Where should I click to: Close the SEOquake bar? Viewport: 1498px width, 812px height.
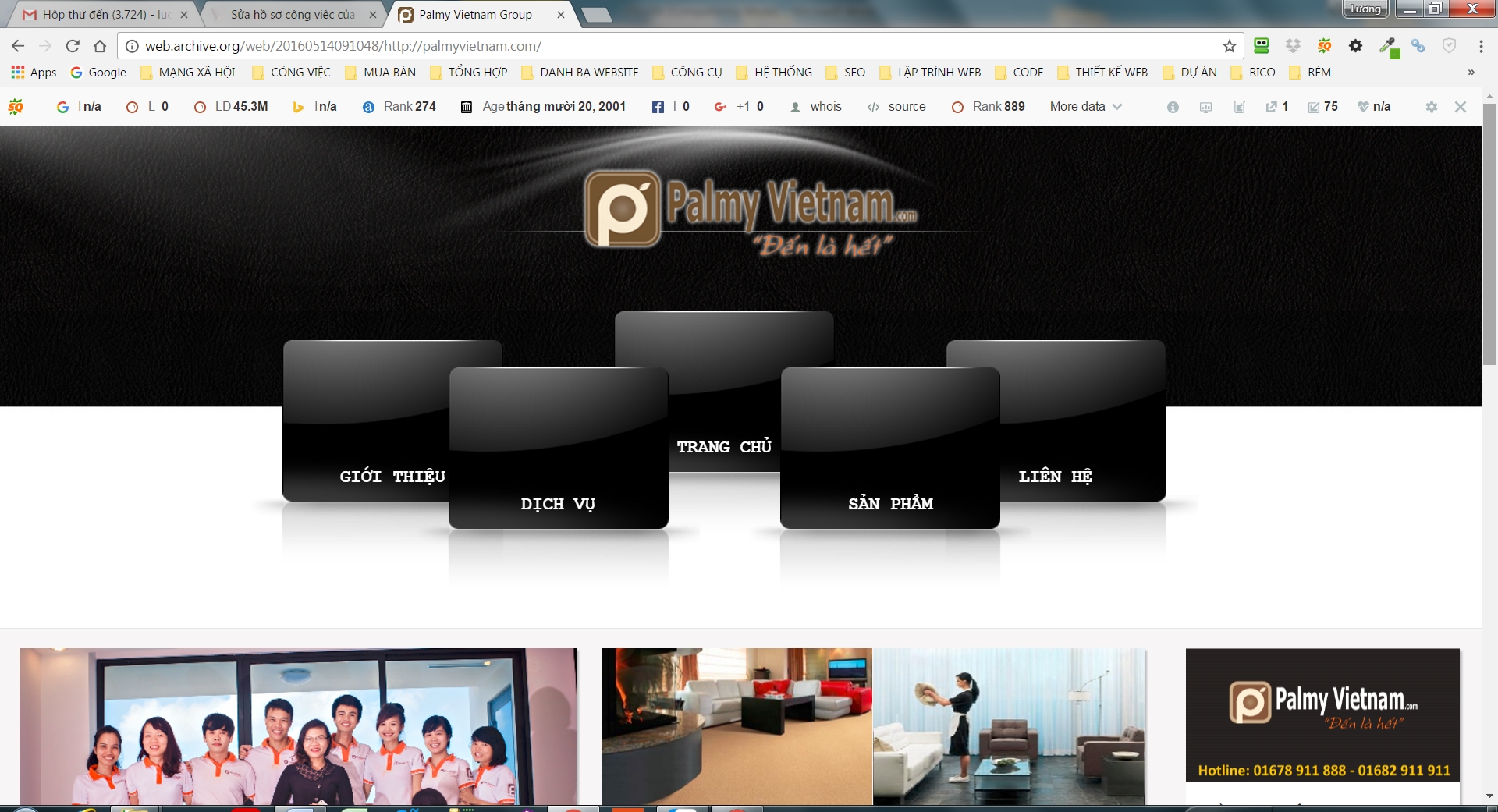pos(1461,107)
